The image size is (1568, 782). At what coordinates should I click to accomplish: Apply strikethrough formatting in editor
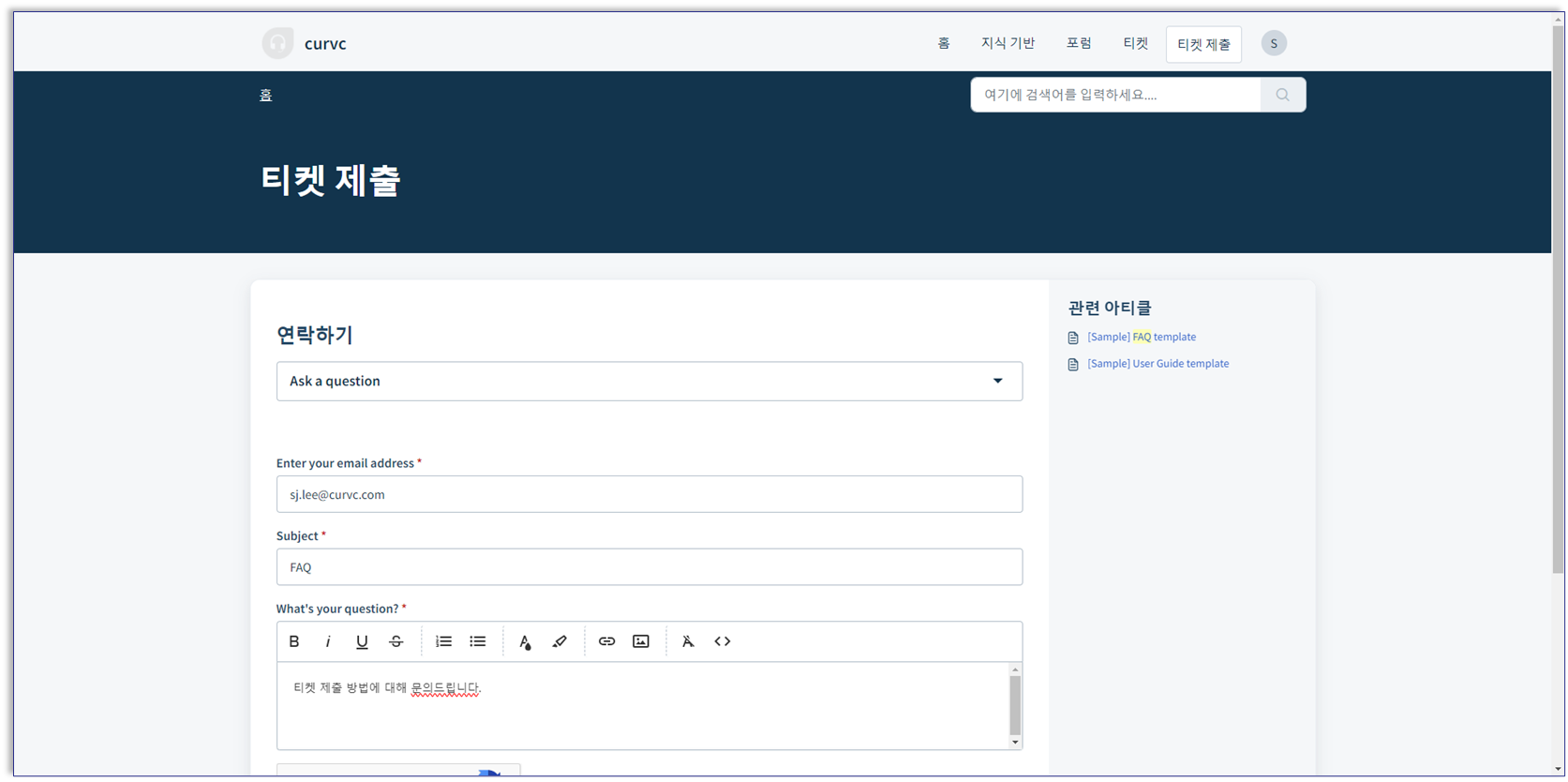(396, 641)
